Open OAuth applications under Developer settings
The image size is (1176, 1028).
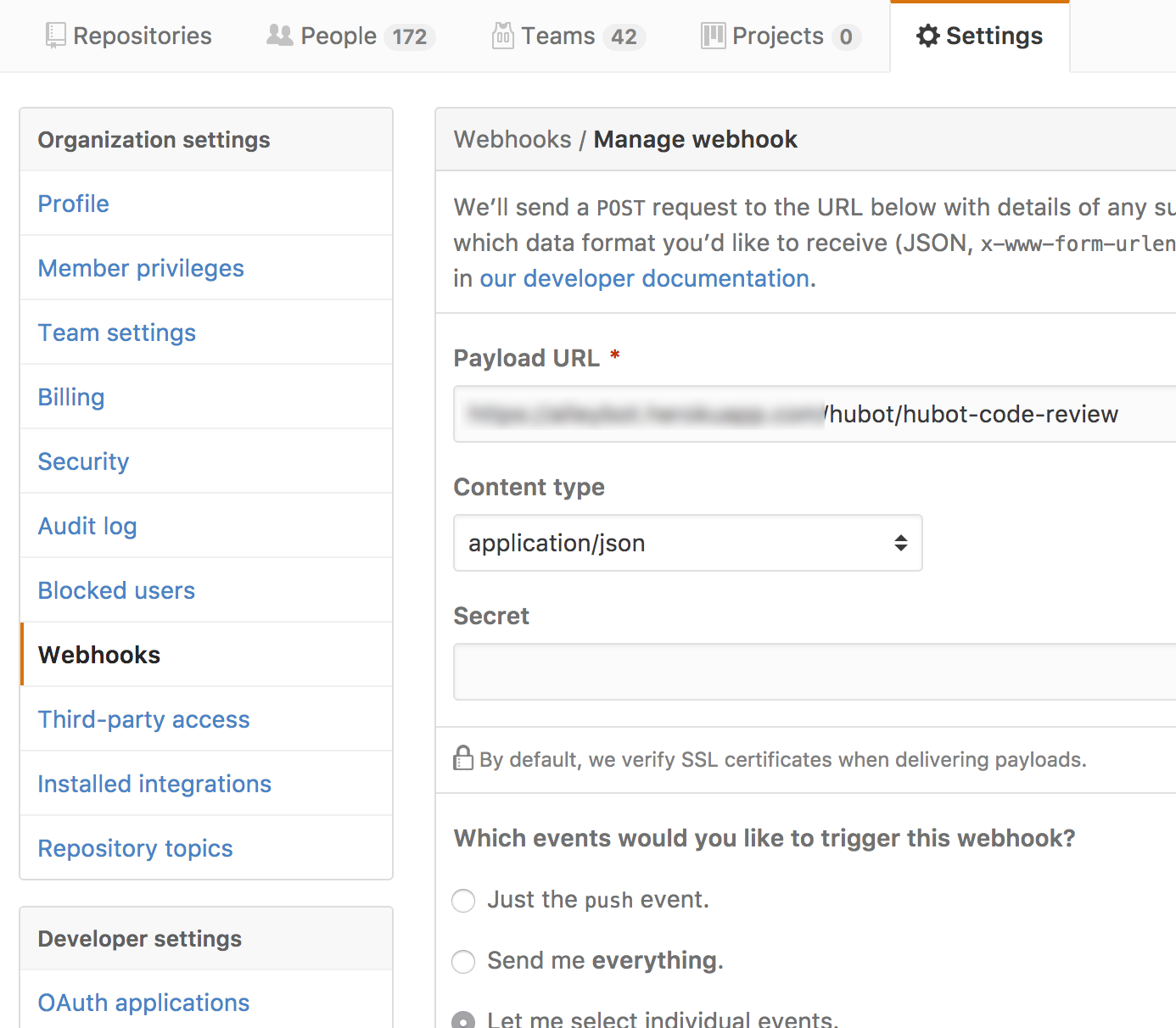[x=143, y=1003]
